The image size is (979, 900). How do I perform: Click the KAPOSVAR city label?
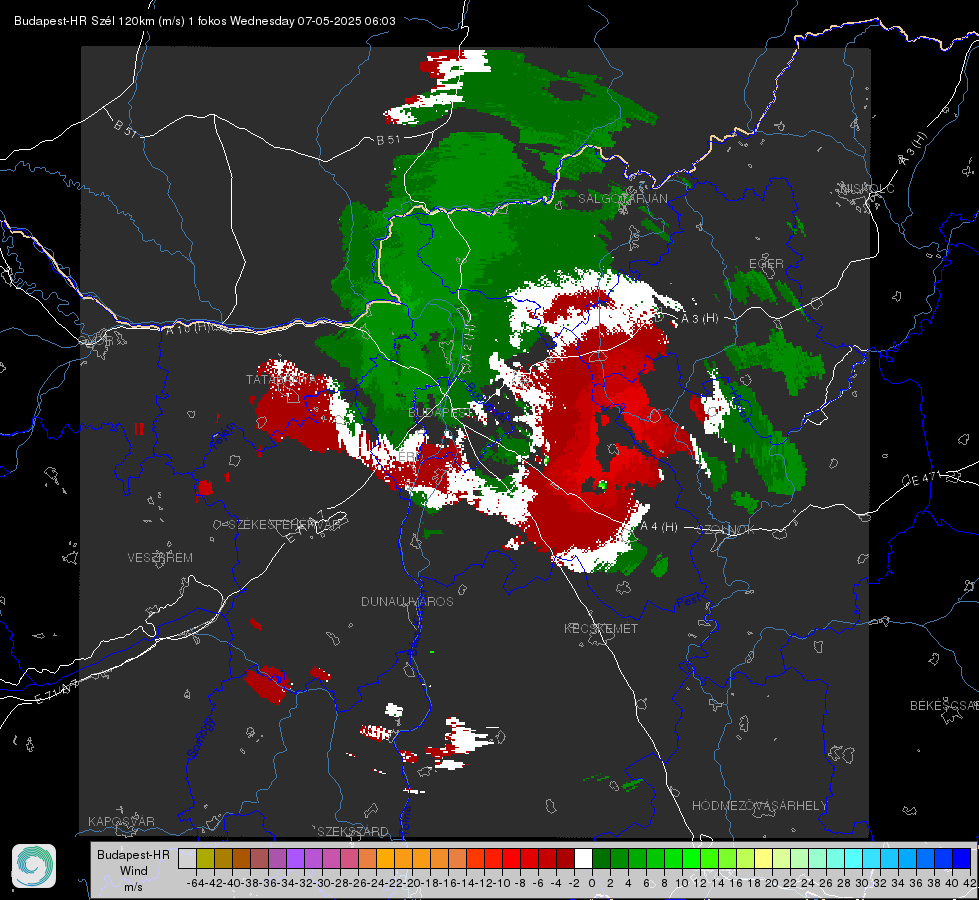coord(121,821)
